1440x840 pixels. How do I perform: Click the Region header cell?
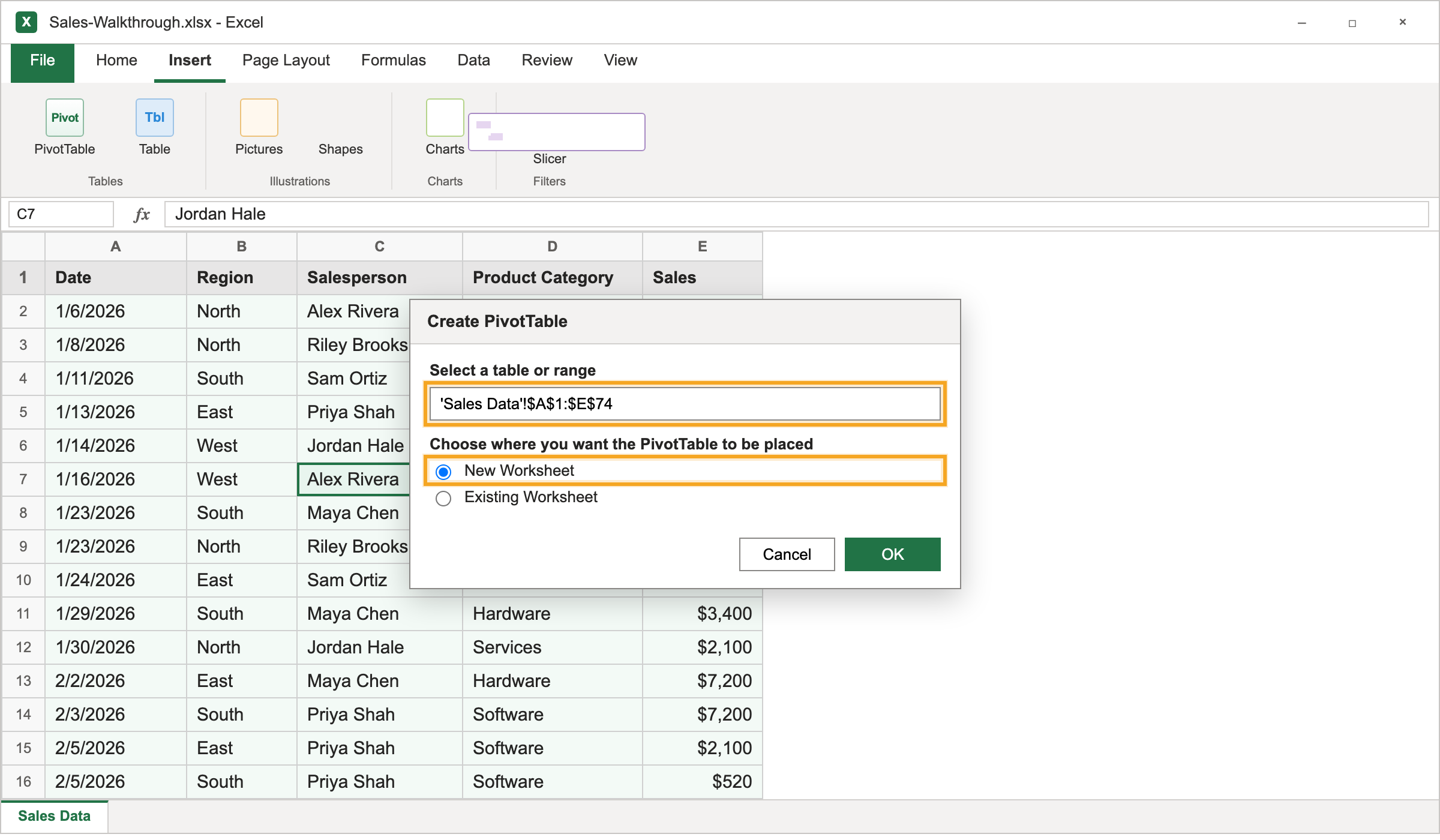[242, 278]
